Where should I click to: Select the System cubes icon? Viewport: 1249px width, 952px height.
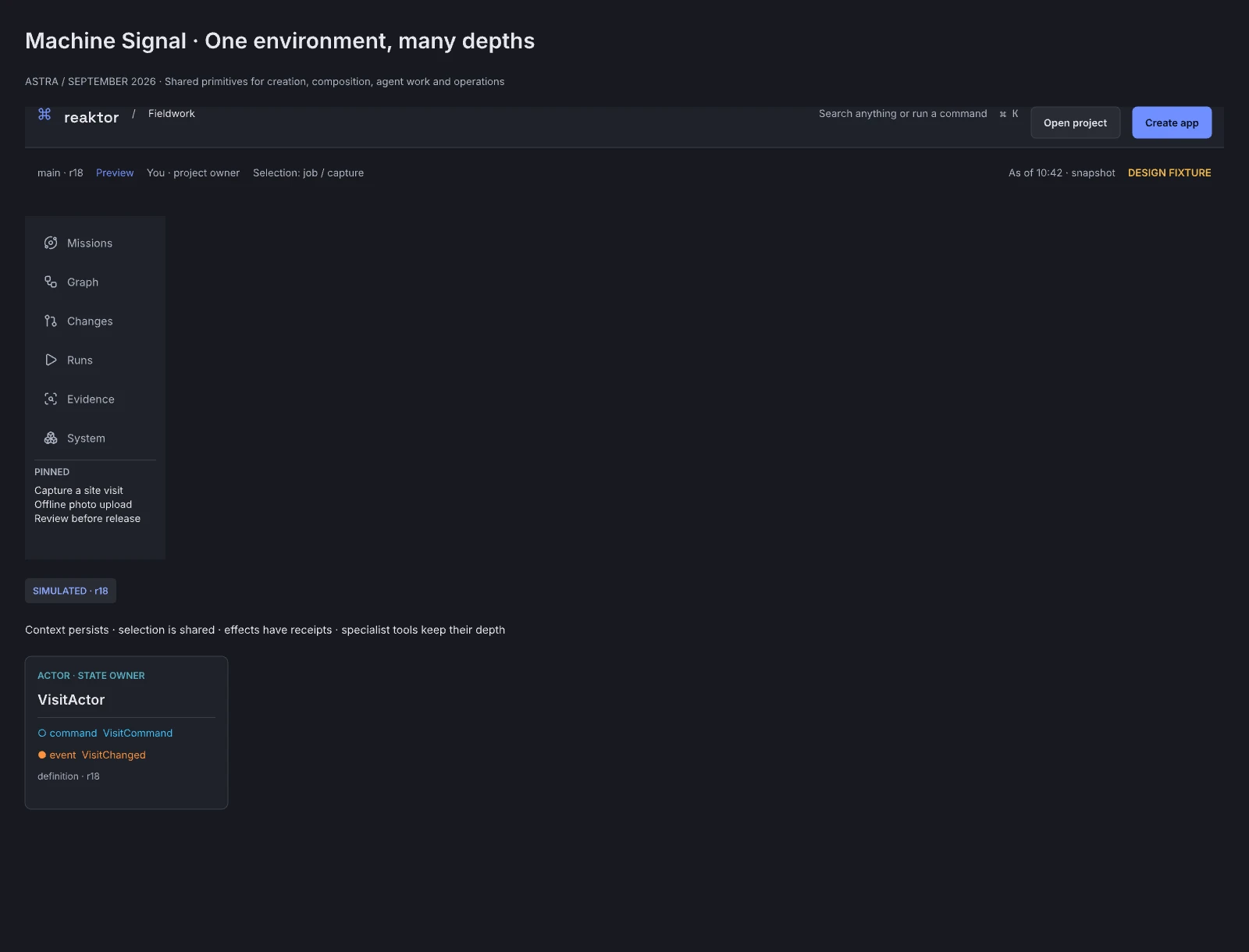tap(51, 438)
